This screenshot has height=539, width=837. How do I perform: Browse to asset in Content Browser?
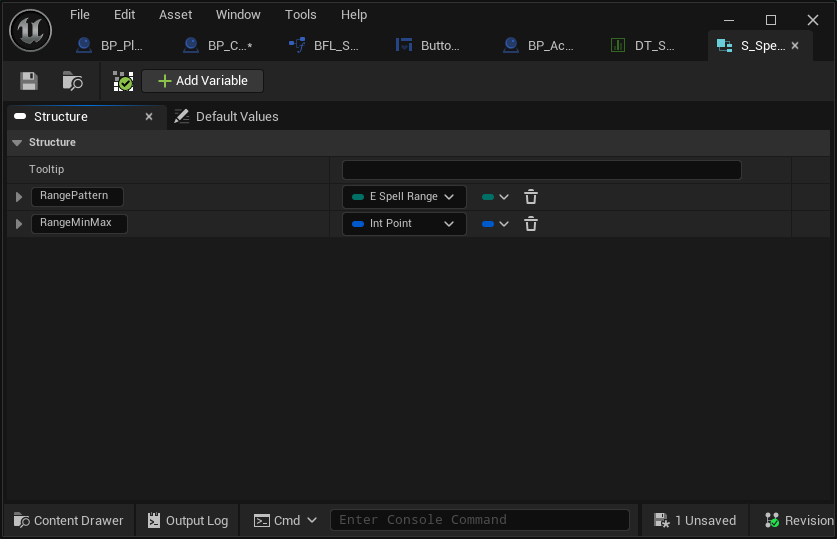[73, 81]
